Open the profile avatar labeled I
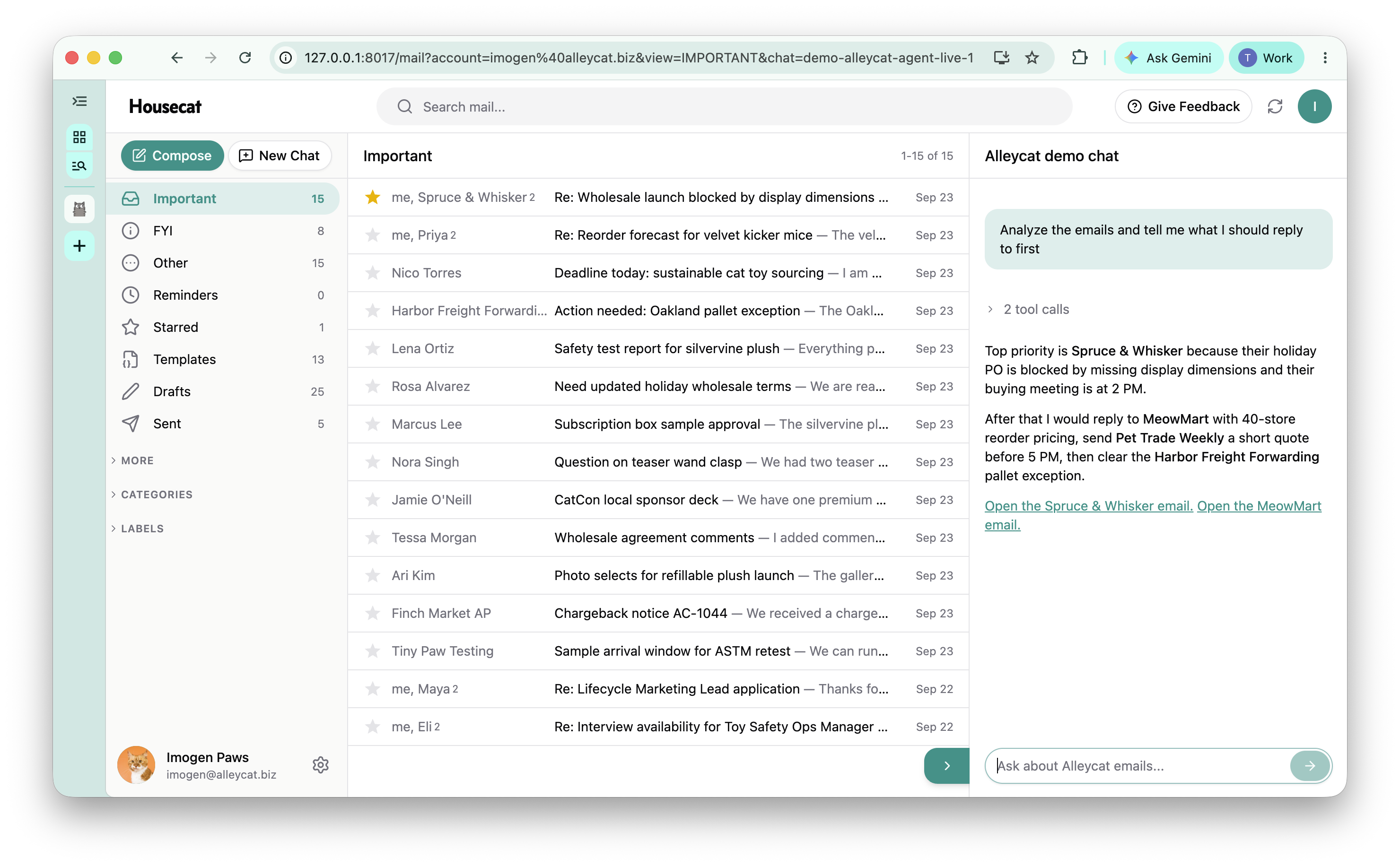The width and height of the screenshot is (1400, 867). point(1314,107)
